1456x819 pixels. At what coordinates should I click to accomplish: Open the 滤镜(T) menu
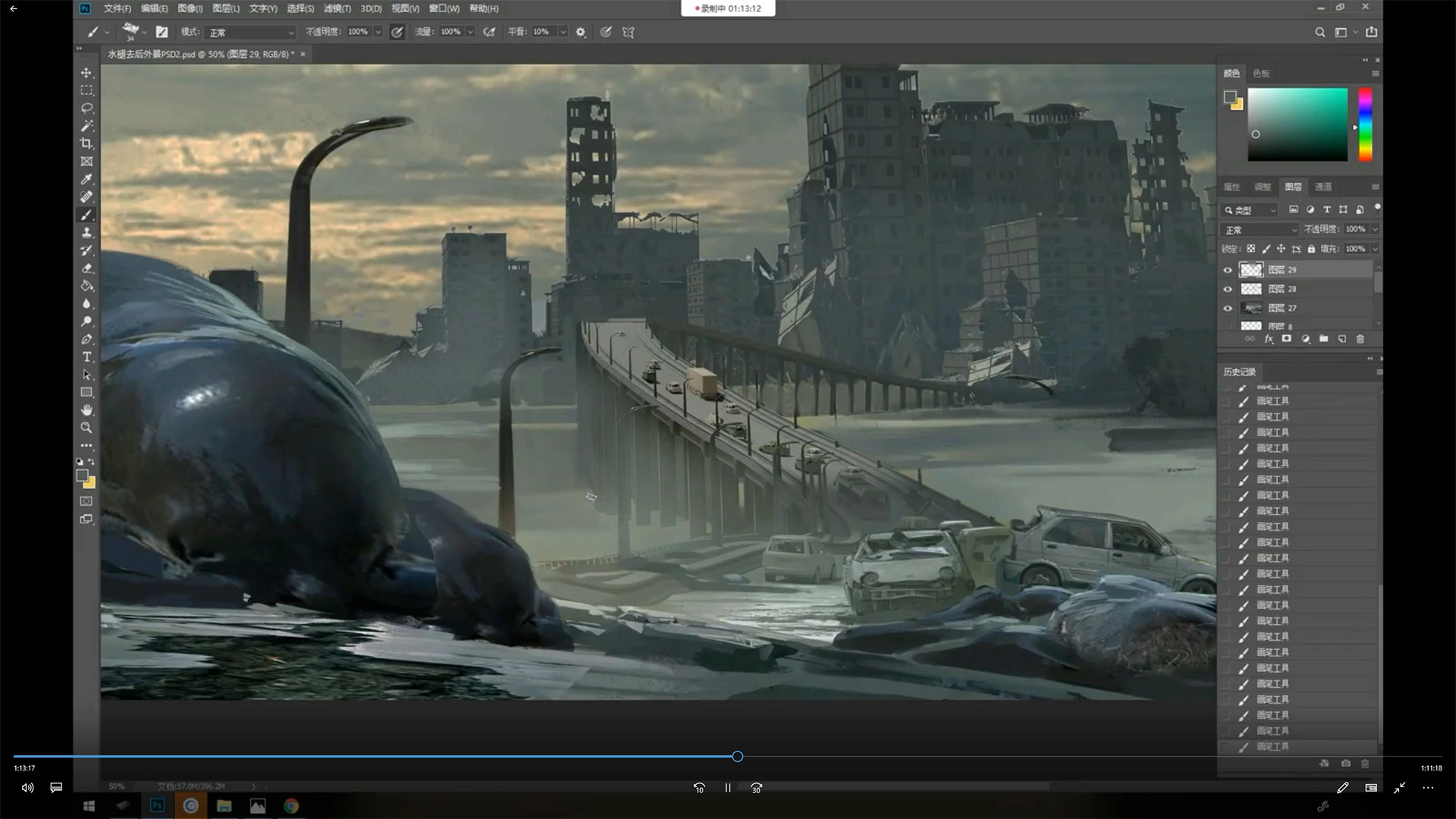337,8
